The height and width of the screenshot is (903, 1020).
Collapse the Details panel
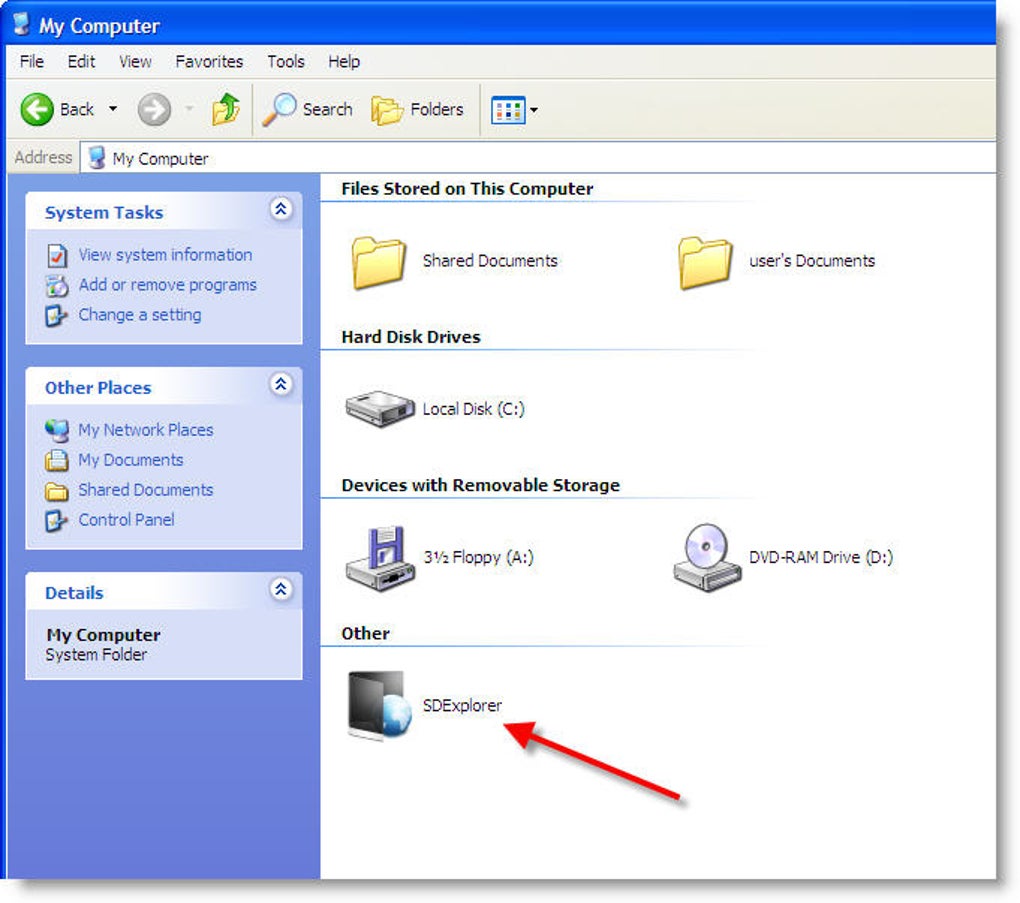click(x=281, y=589)
